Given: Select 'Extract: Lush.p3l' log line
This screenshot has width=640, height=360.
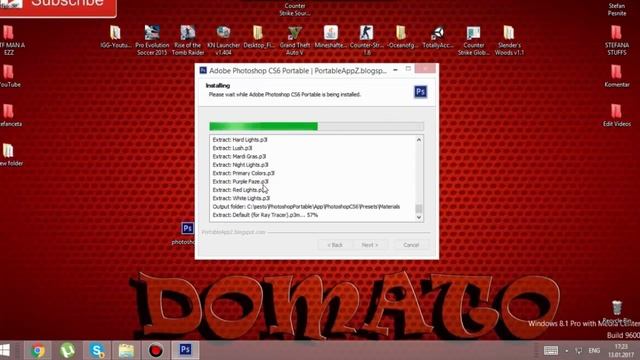Looking at the screenshot, I should point(232,148).
